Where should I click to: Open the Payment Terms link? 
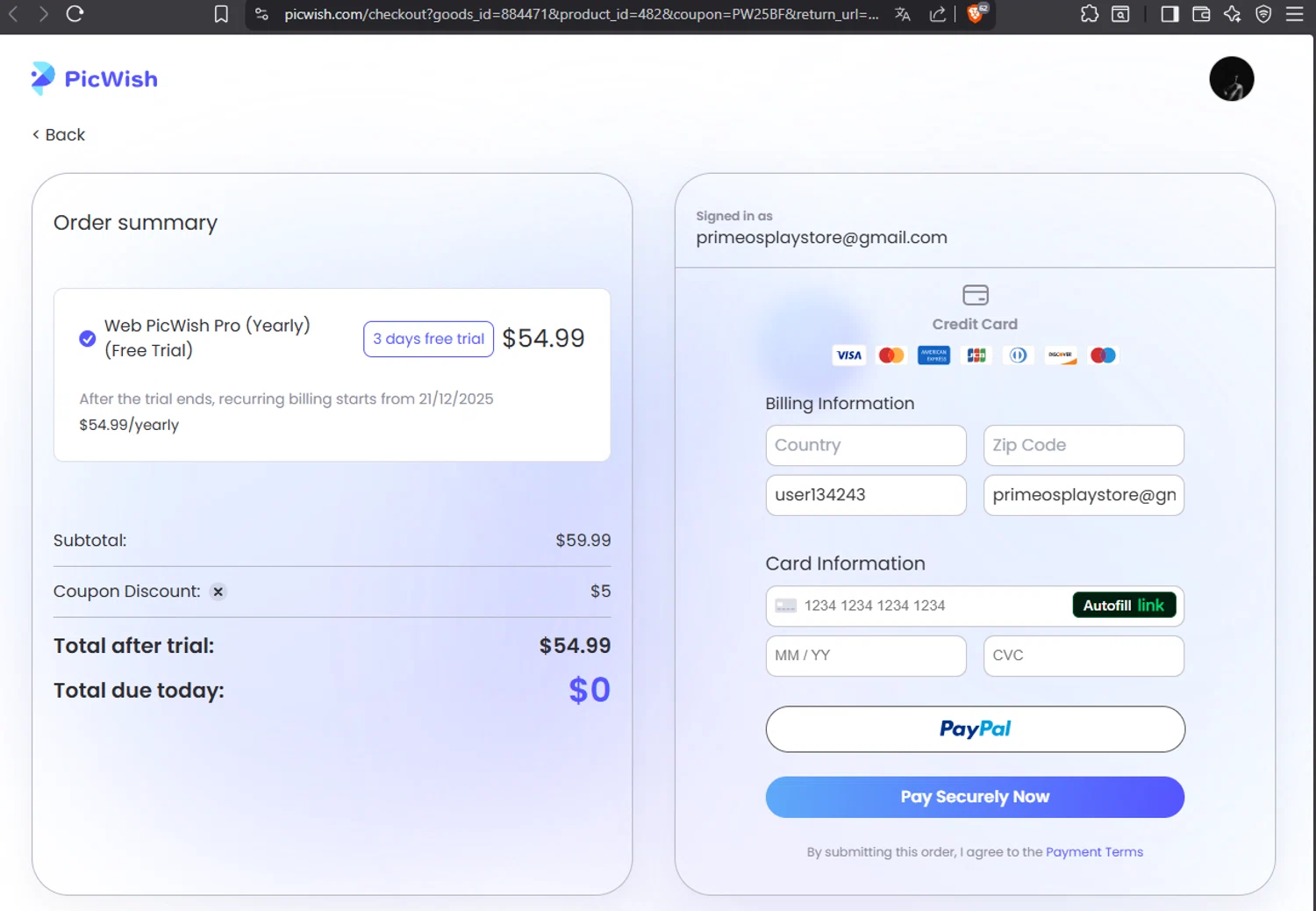coord(1094,852)
